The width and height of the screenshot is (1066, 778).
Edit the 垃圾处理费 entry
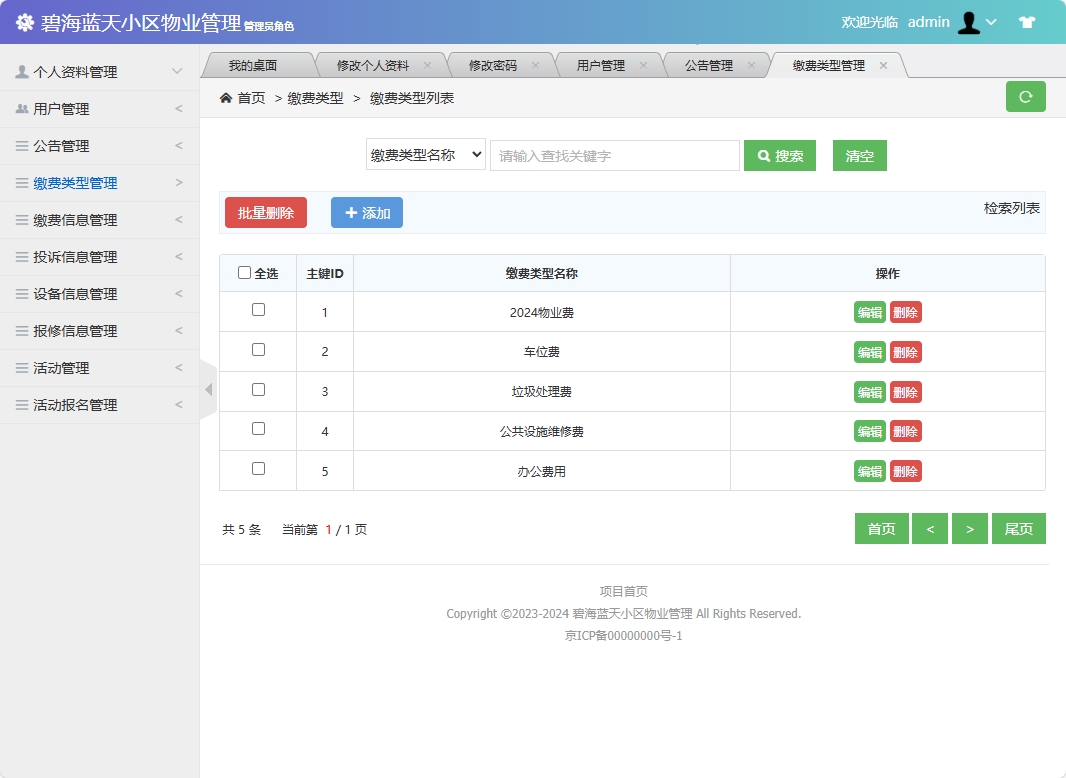(869, 391)
